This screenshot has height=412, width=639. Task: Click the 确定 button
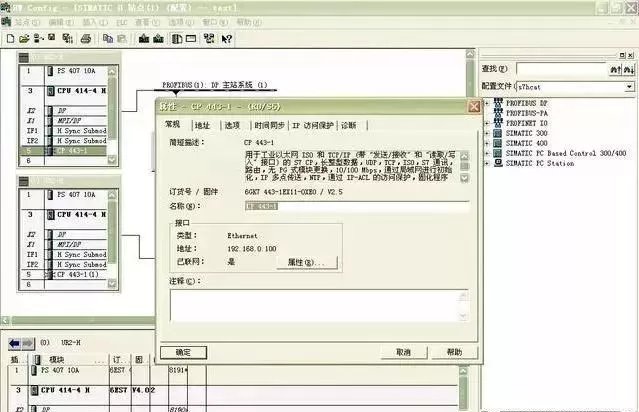[x=184, y=352]
